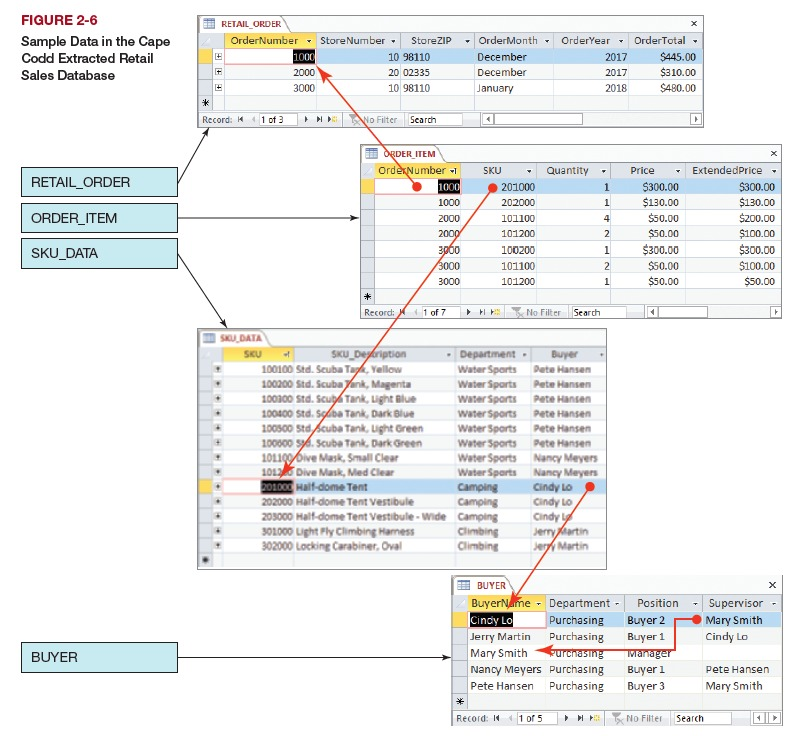812x736 pixels.
Task: Click the Next record icon in ORDER_ITEM
Action: pos(469,311)
